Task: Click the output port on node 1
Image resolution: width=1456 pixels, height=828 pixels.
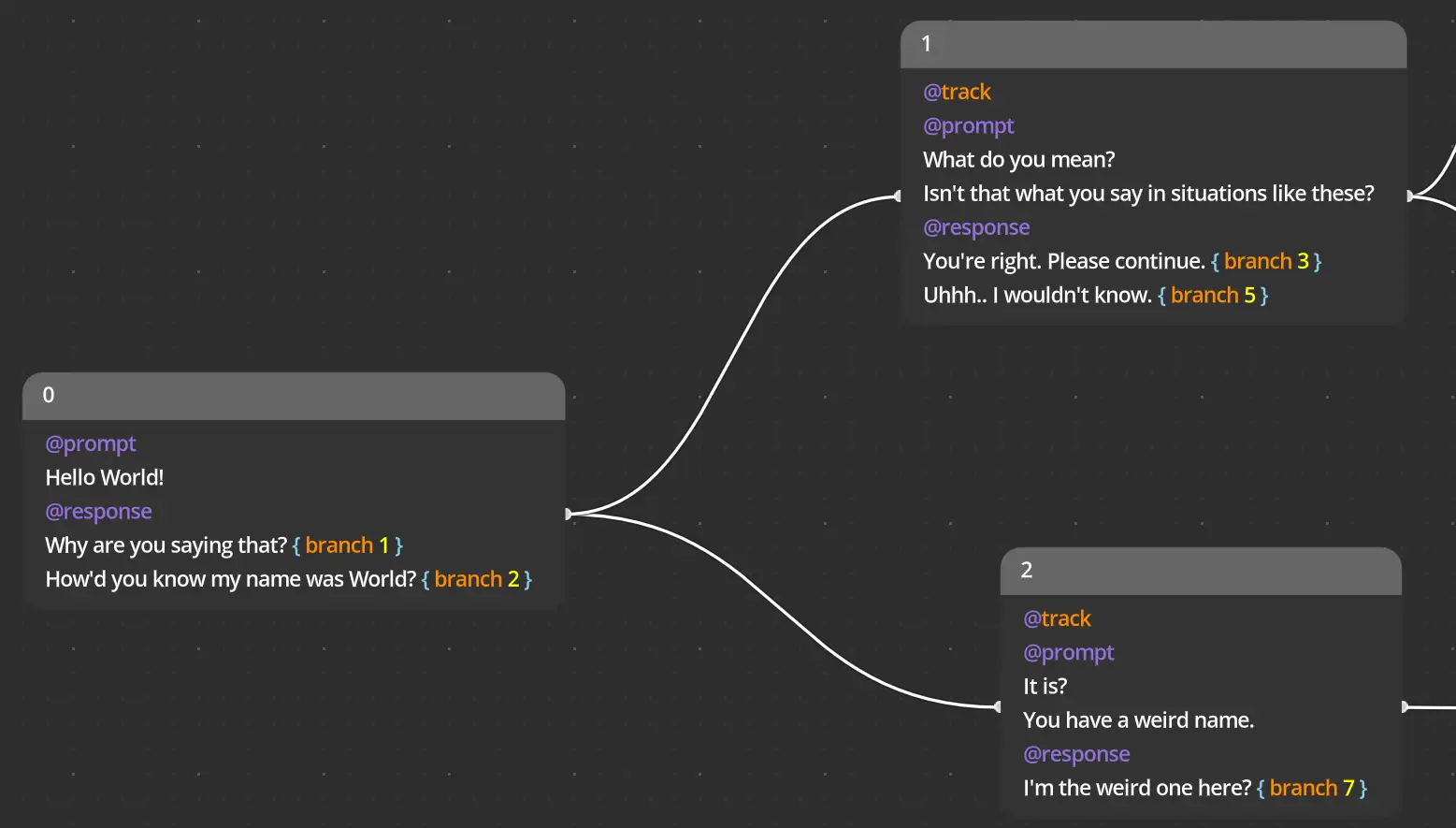Action: pyautogui.click(x=1410, y=196)
